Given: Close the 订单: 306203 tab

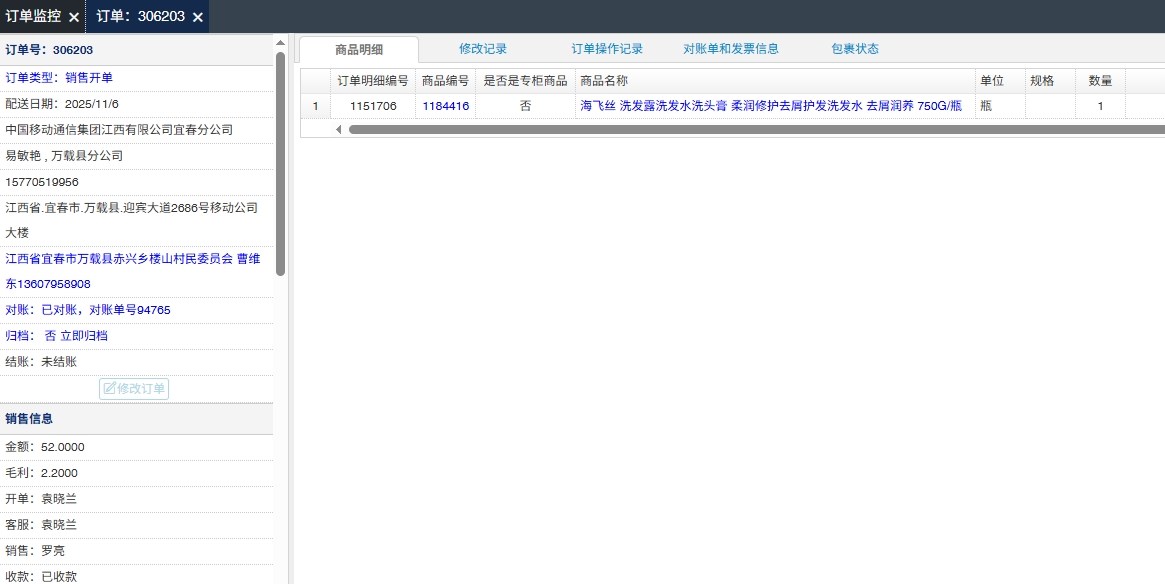Looking at the screenshot, I should [x=198, y=17].
